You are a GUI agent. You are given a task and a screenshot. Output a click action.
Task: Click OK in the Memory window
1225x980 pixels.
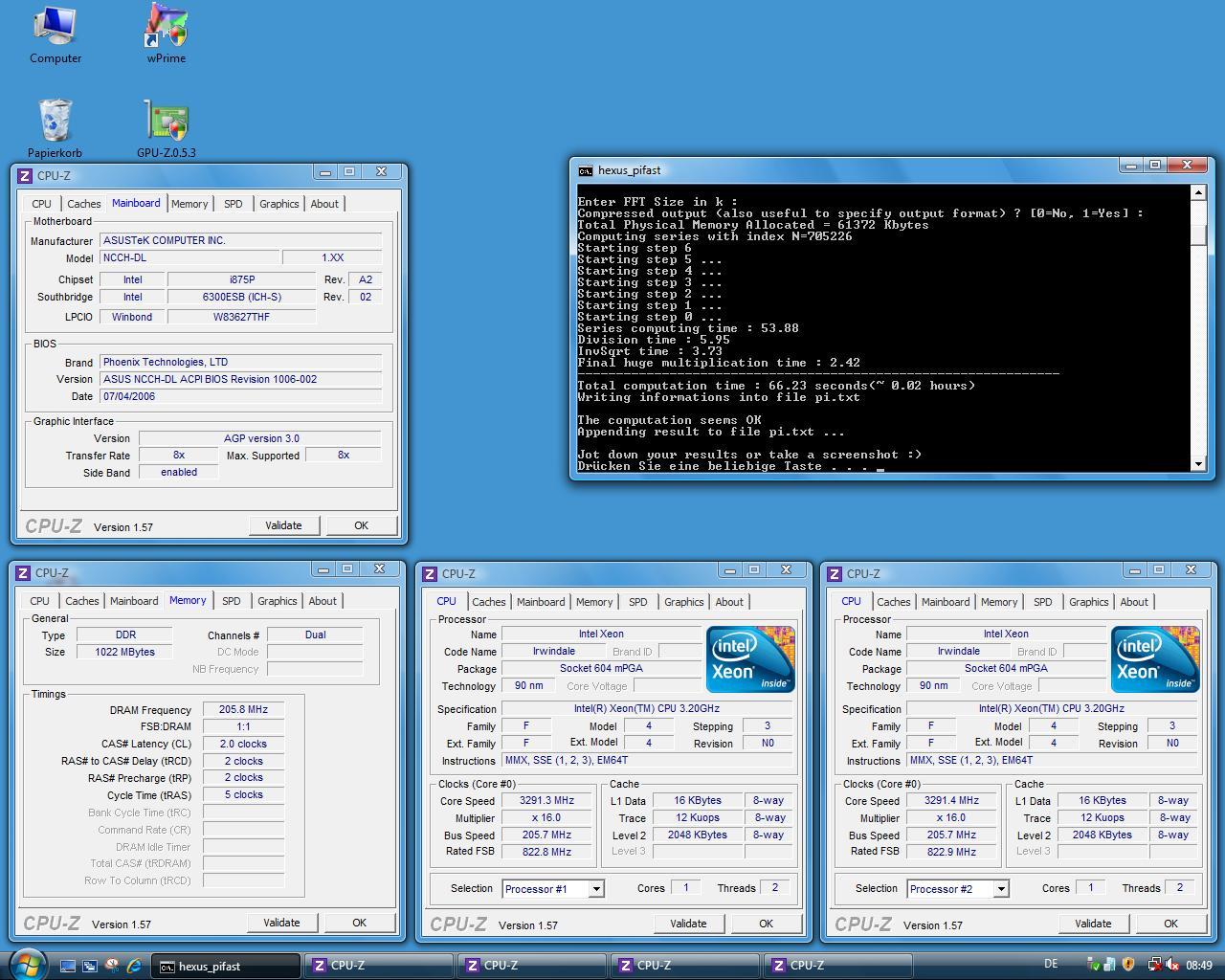(x=359, y=923)
